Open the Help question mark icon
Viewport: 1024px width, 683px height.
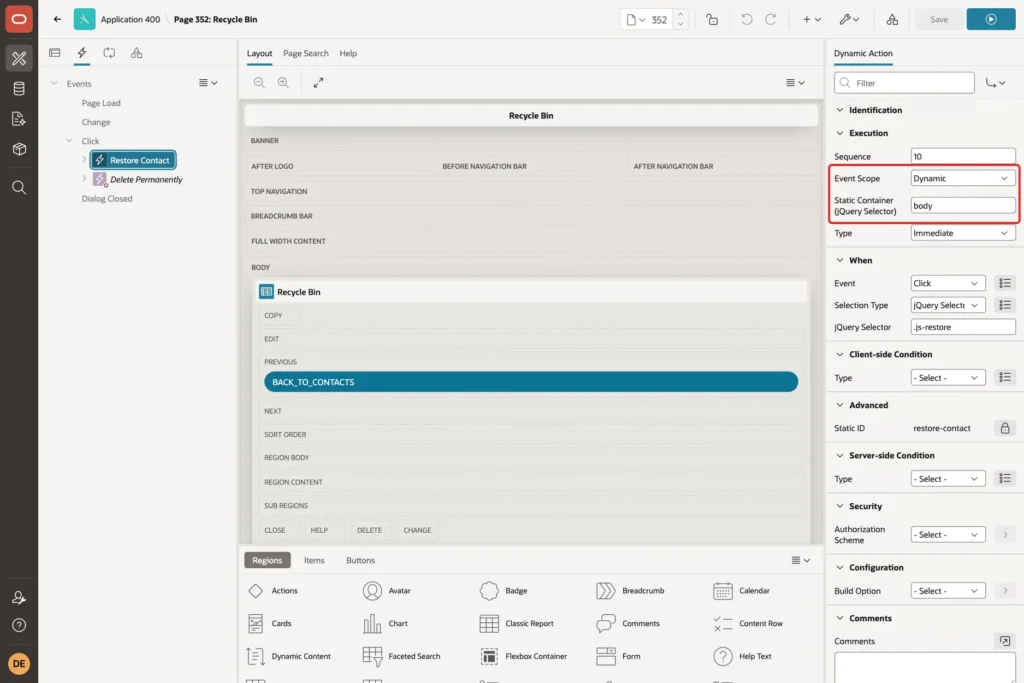[19, 626]
